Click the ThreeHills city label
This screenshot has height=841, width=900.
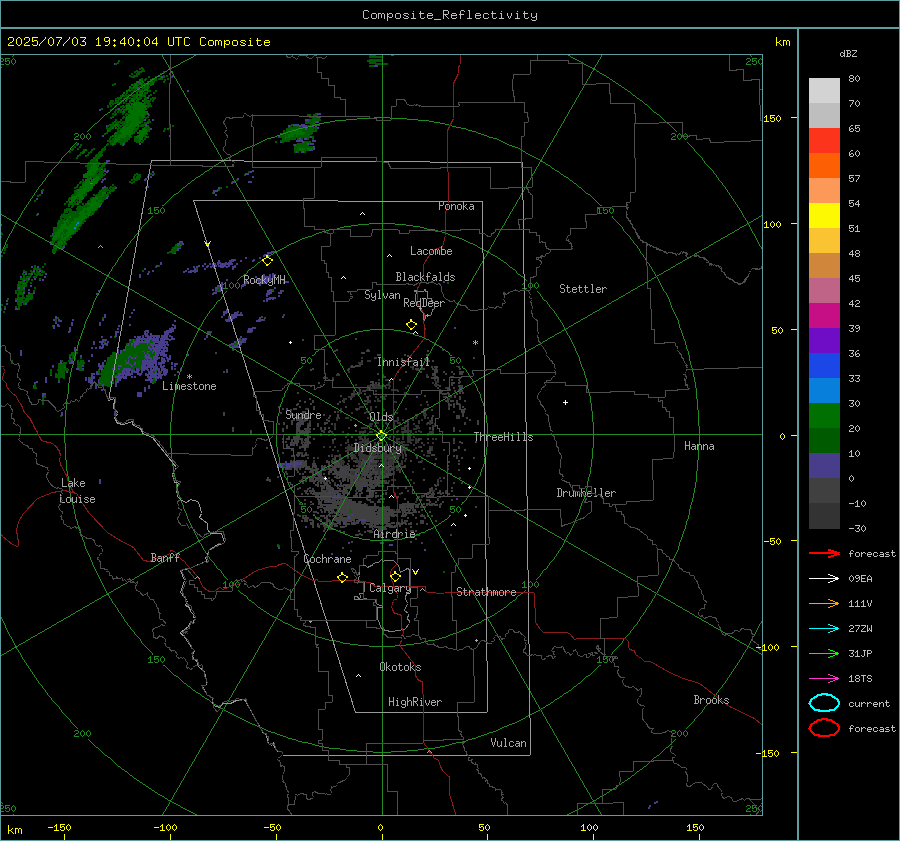click(x=503, y=437)
